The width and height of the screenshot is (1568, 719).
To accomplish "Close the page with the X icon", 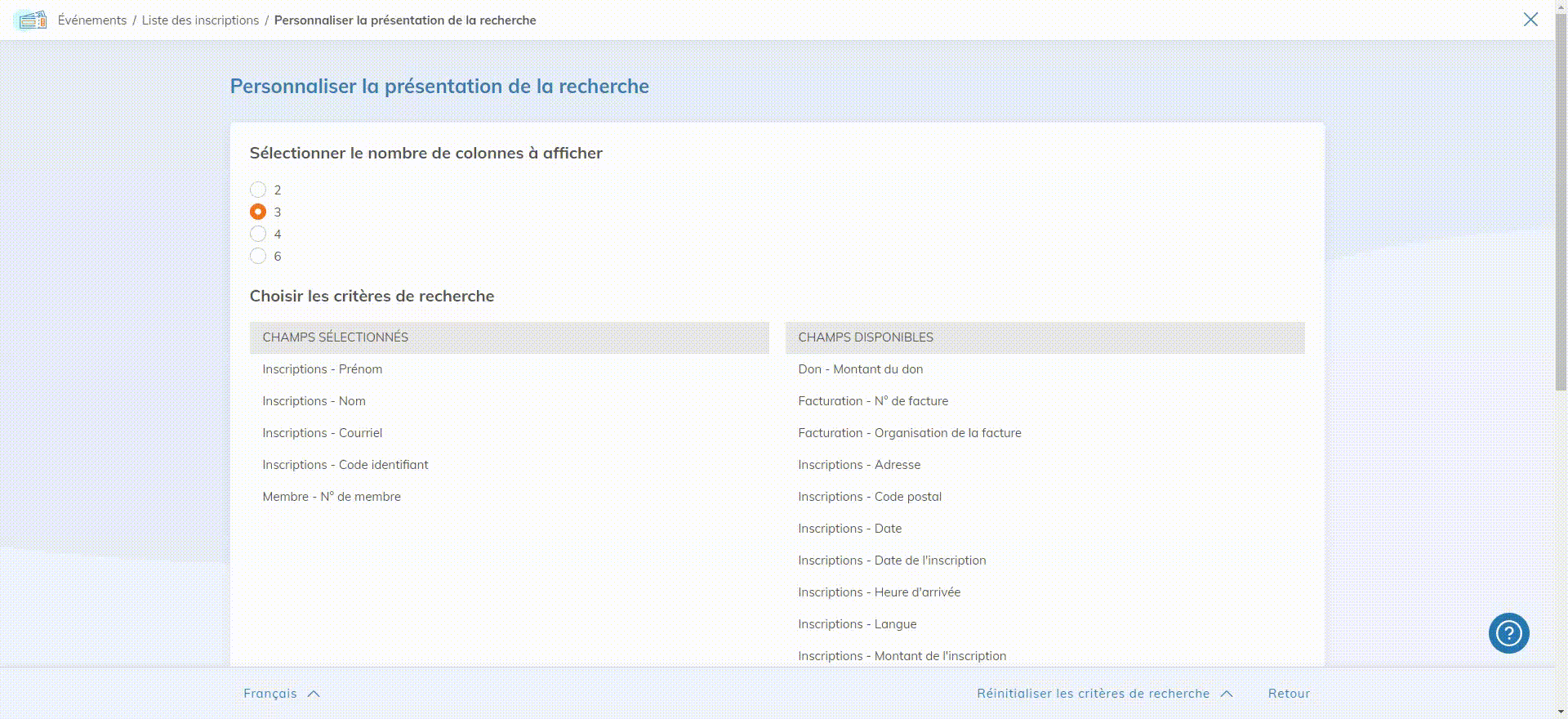I will pos(1530,20).
